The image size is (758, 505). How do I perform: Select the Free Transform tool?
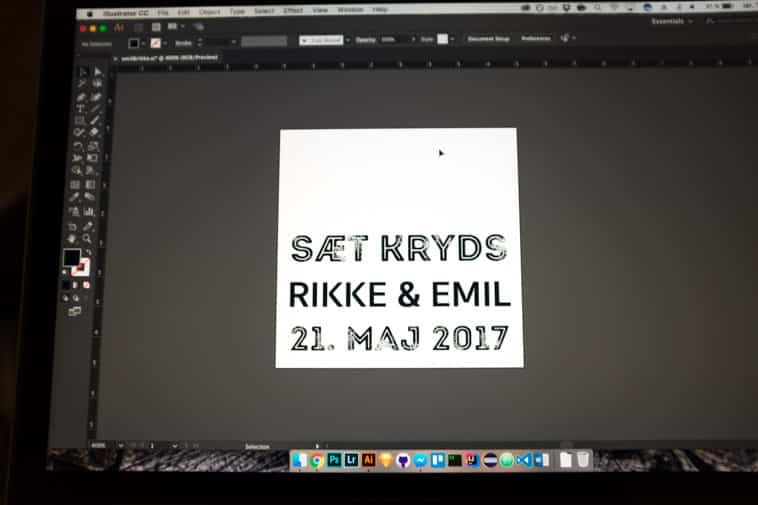point(92,158)
